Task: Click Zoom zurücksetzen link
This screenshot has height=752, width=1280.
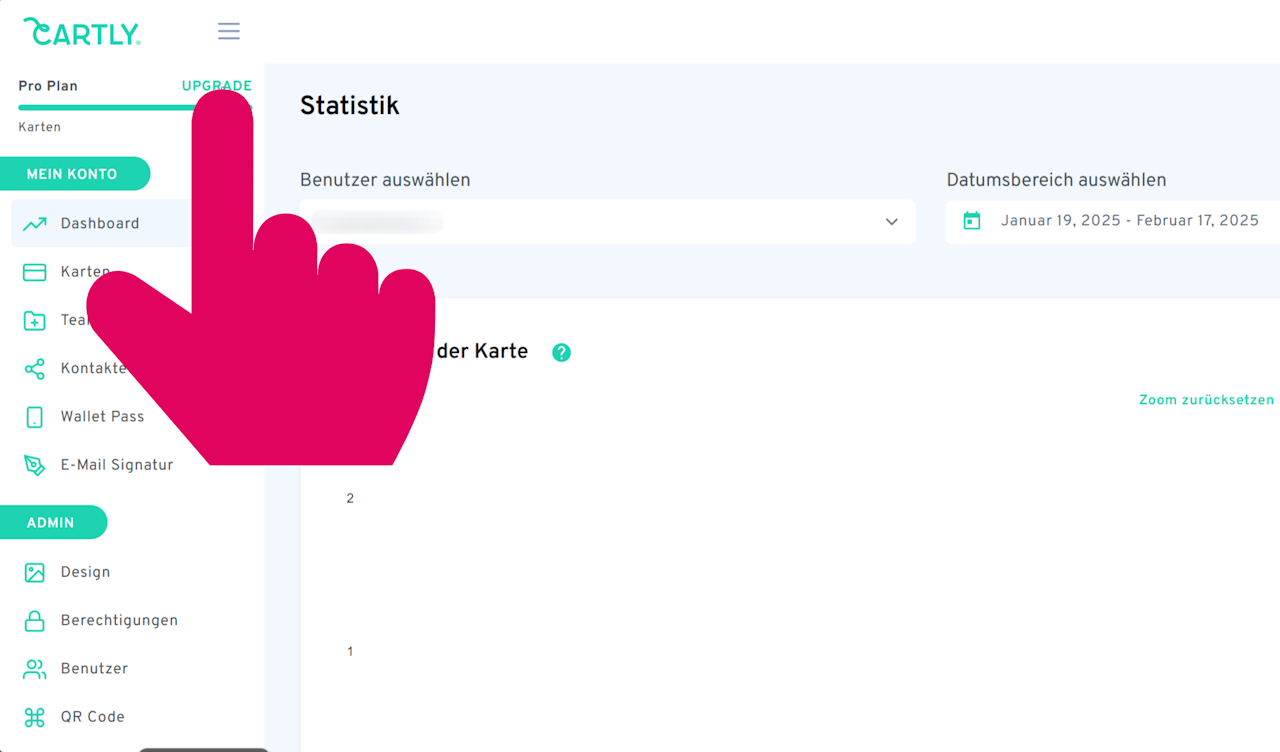Action: pos(1206,400)
